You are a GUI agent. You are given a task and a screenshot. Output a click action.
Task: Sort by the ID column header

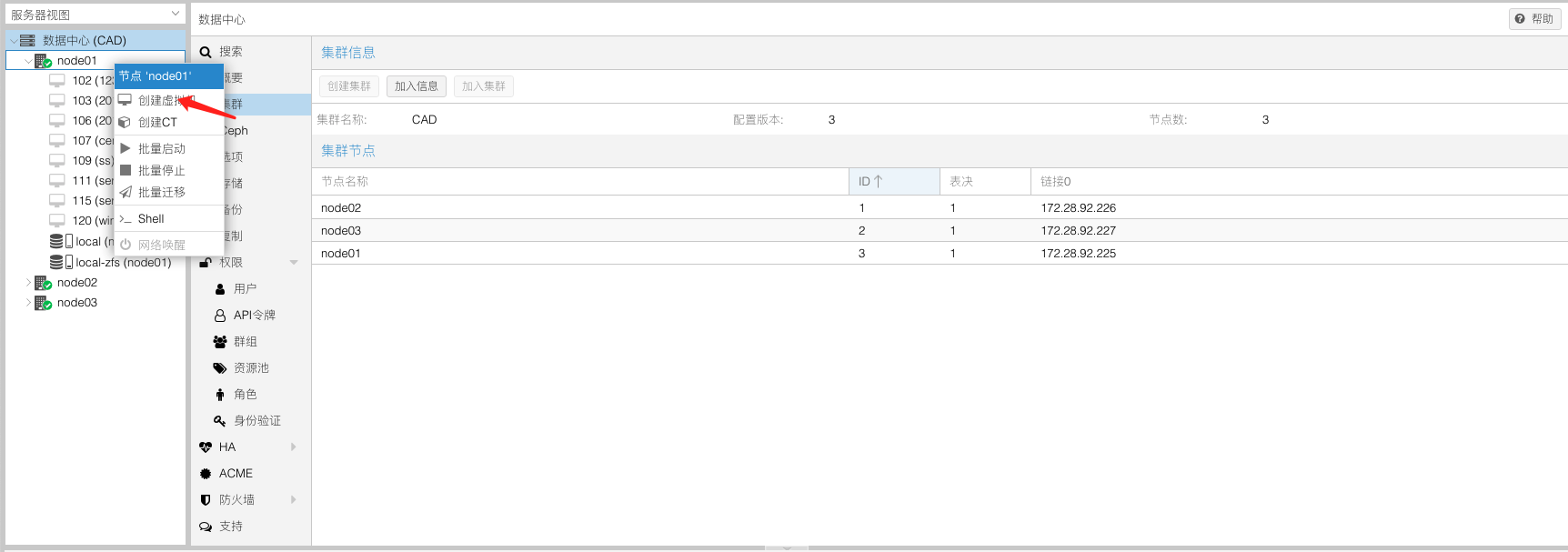(894, 182)
